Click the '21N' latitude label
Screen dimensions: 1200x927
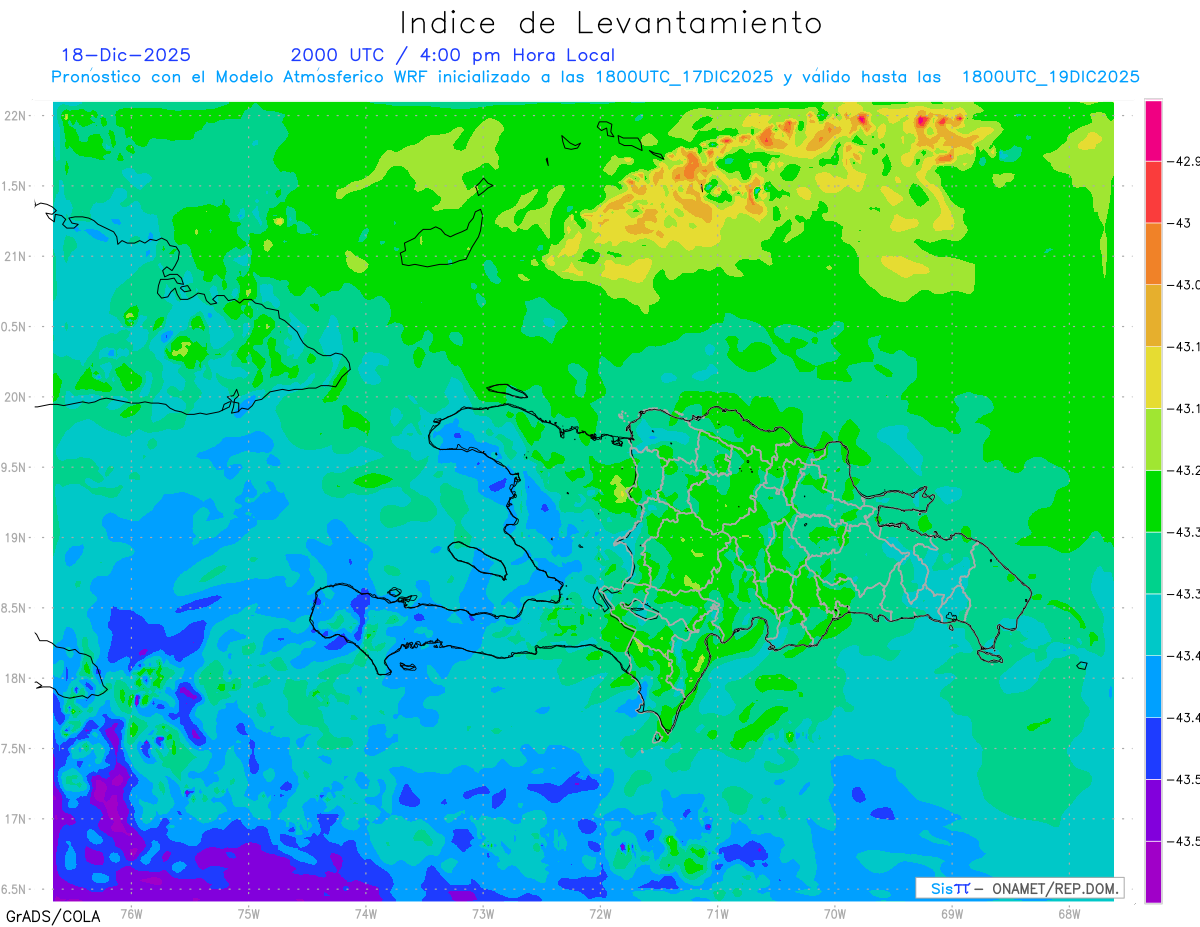click(17, 256)
